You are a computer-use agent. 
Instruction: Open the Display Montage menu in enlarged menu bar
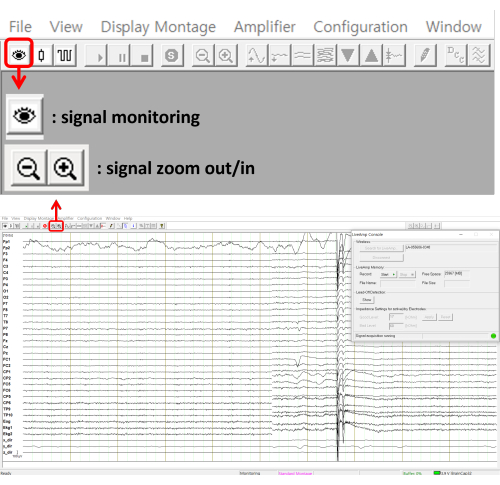pyautogui.click(x=158, y=27)
